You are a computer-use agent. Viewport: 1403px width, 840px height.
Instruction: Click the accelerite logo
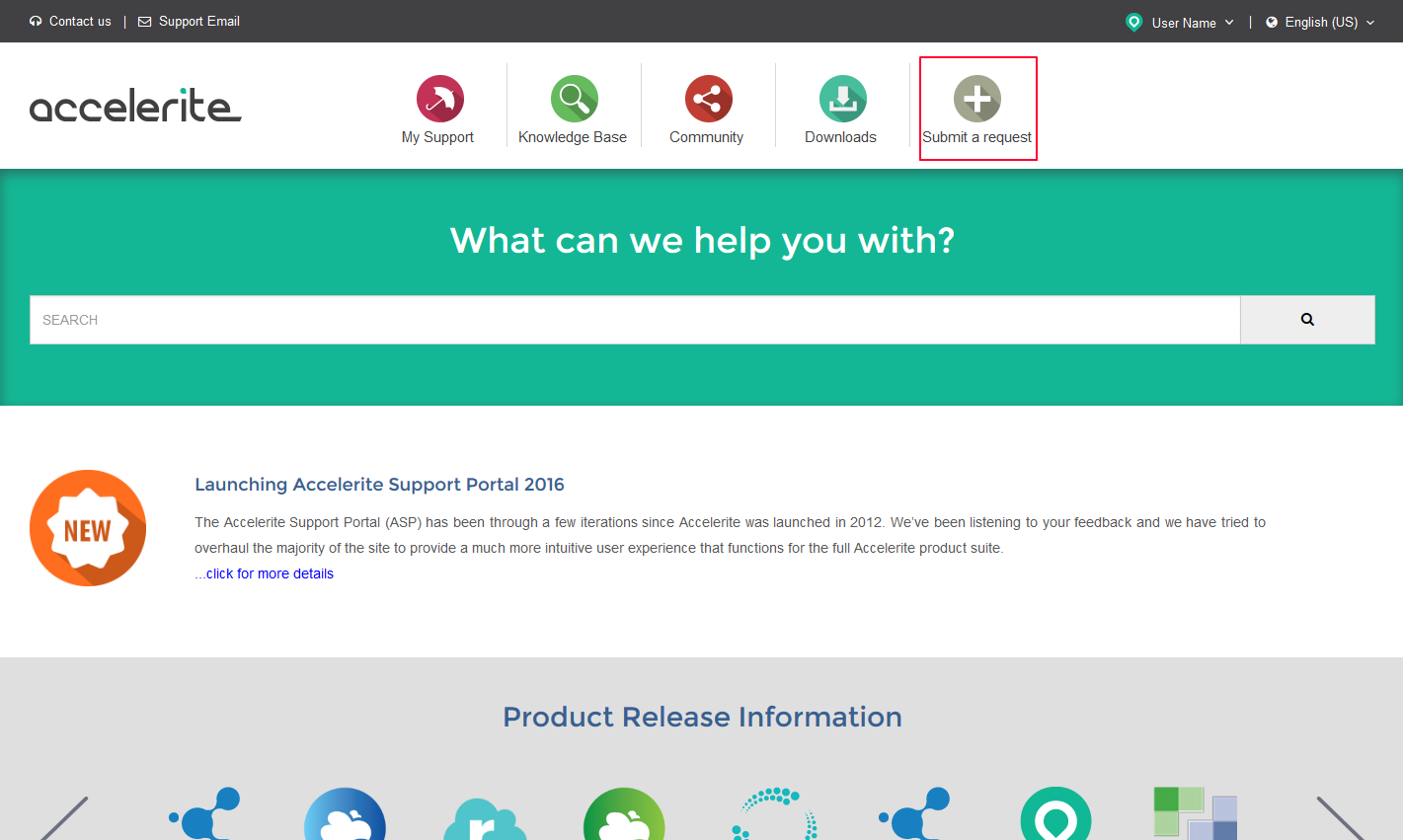point(135,106)
